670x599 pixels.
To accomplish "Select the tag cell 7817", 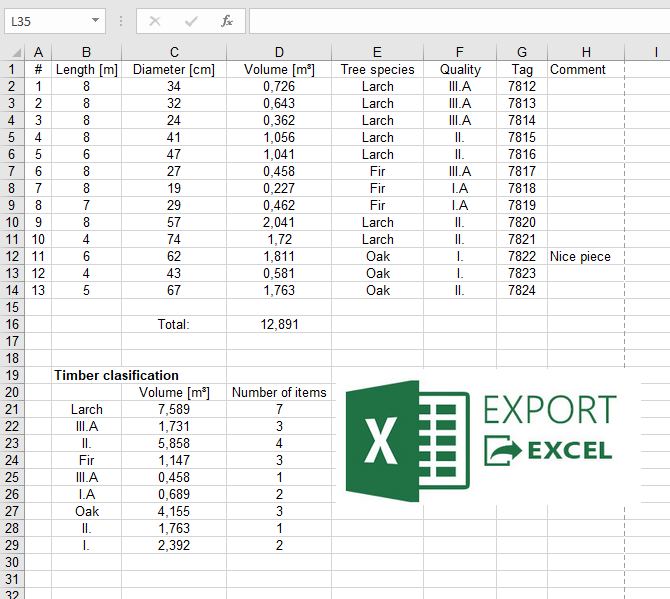I will point(522,171).
